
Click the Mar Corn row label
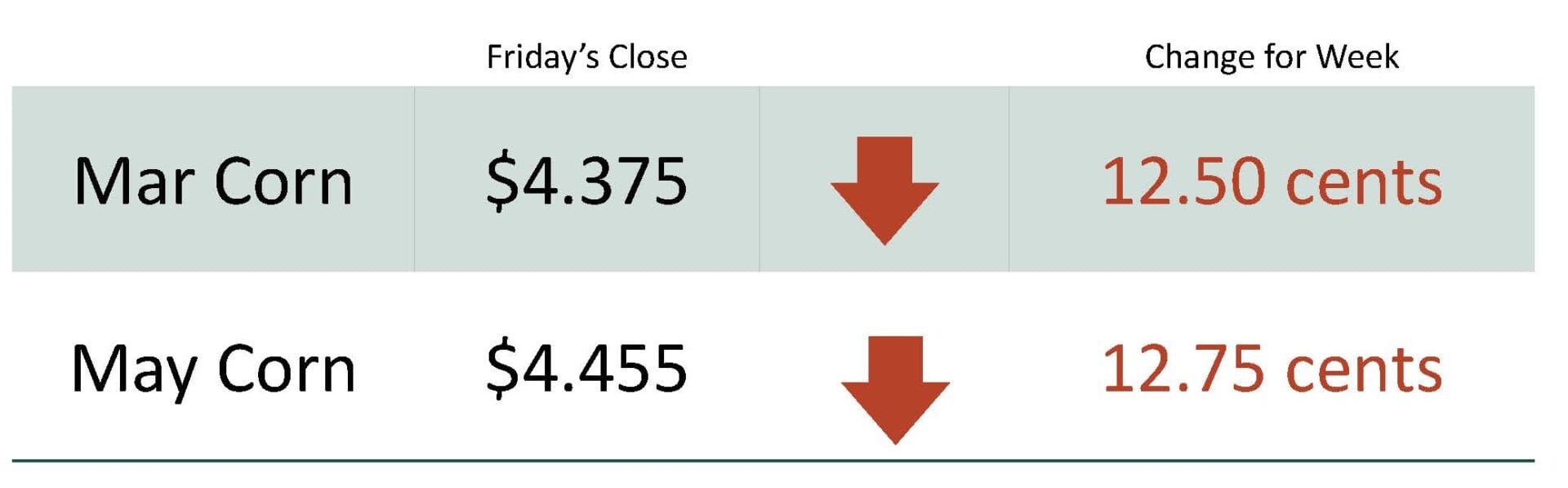(x=213, y=181)
